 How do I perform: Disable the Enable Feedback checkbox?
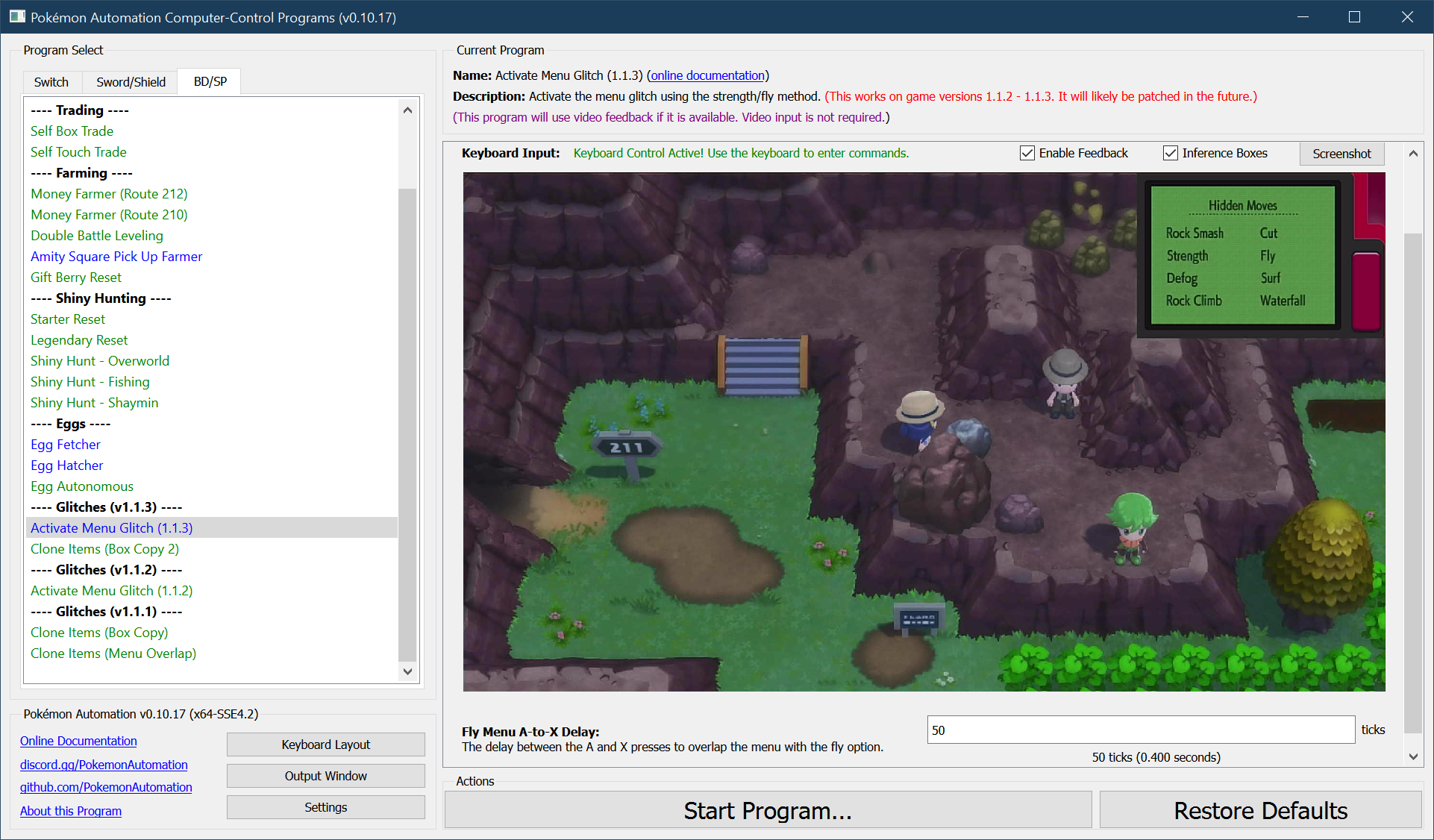1027,153
